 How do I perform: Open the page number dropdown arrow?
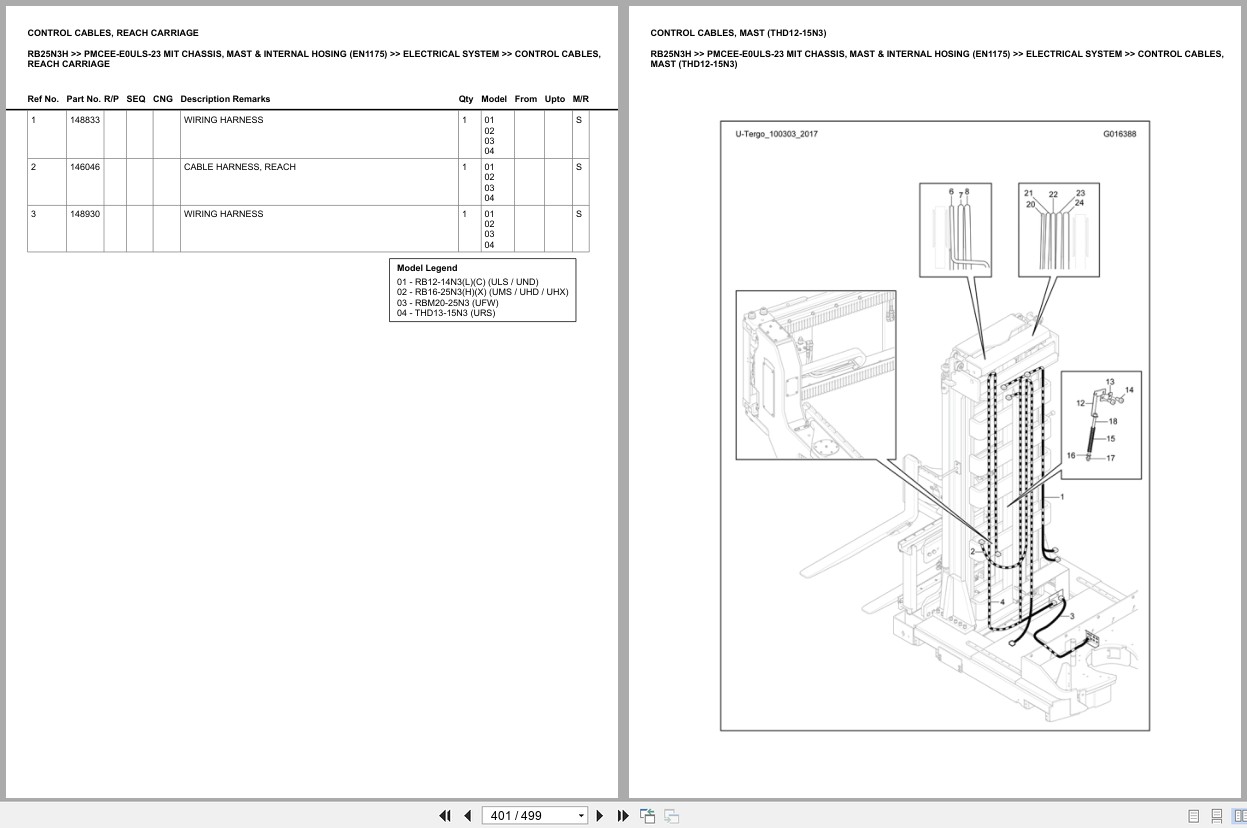click(581, 816)
